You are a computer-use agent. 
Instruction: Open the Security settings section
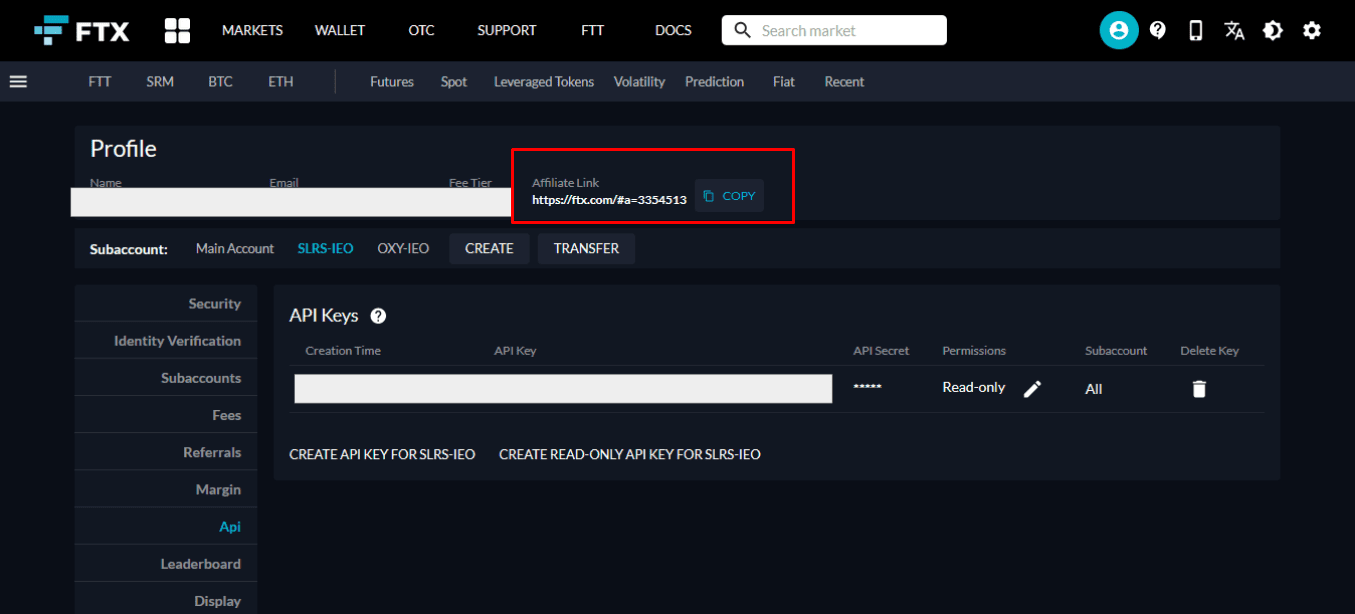pos(166,304)
